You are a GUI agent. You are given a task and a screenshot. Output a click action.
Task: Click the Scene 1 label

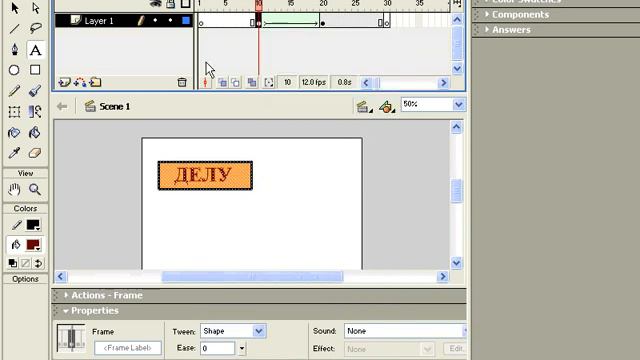115,107
